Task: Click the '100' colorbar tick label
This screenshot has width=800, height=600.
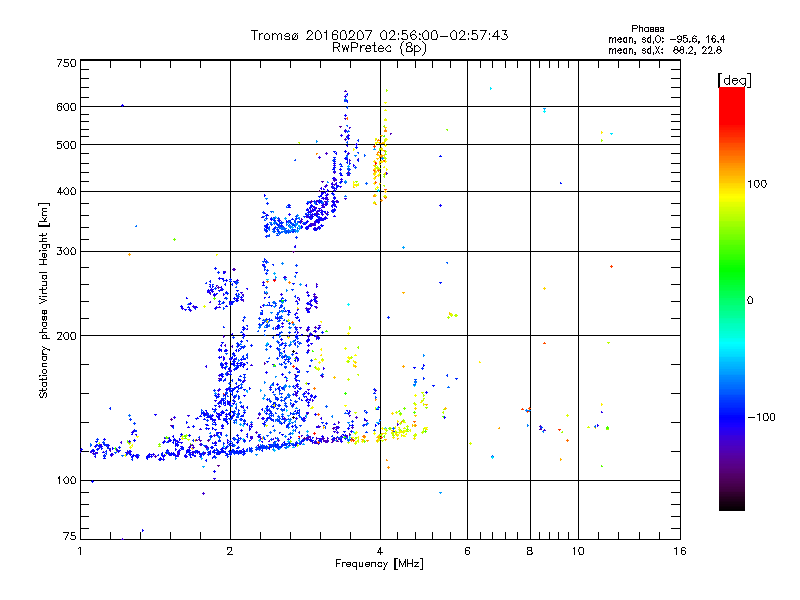Action: 757,184
